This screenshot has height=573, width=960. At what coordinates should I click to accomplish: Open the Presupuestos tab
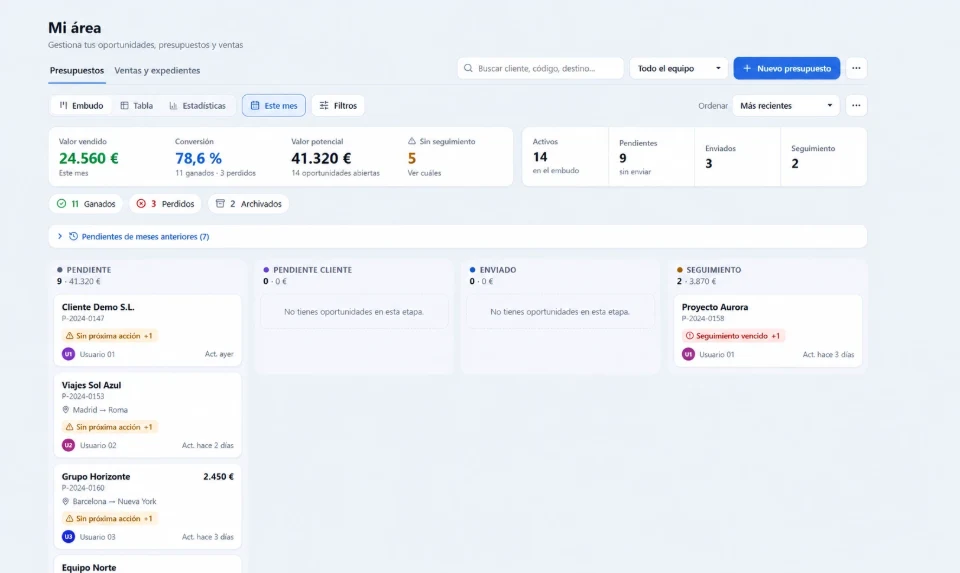click(x=77, y=70)
